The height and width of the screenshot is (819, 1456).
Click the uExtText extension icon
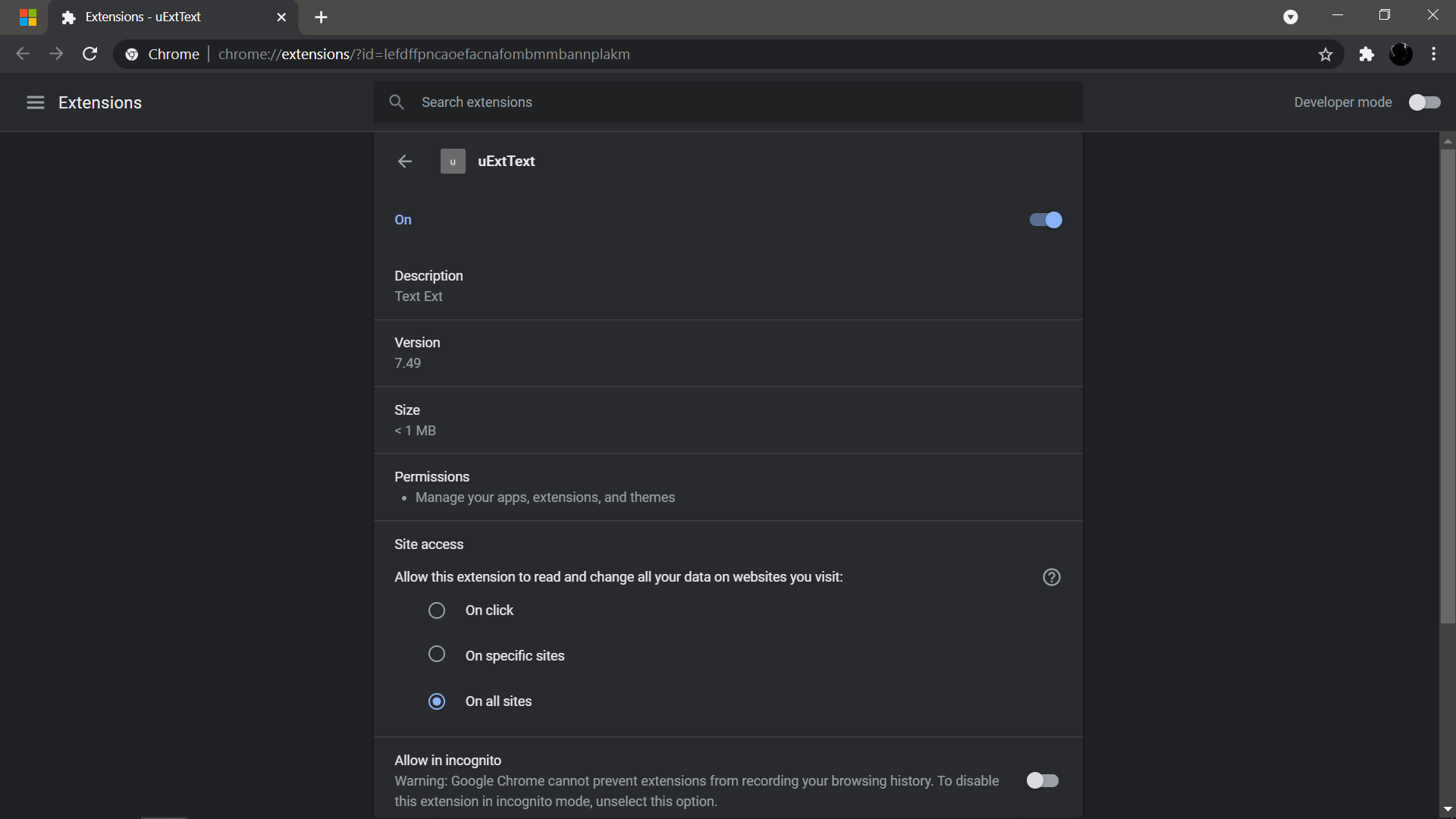pos(453,162)
